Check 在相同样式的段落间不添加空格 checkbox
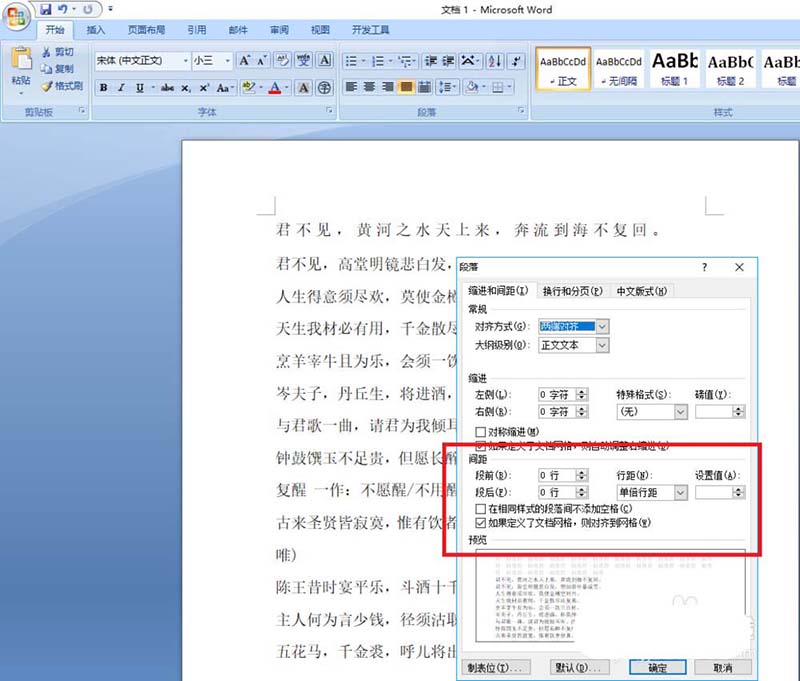 point(481,509)
